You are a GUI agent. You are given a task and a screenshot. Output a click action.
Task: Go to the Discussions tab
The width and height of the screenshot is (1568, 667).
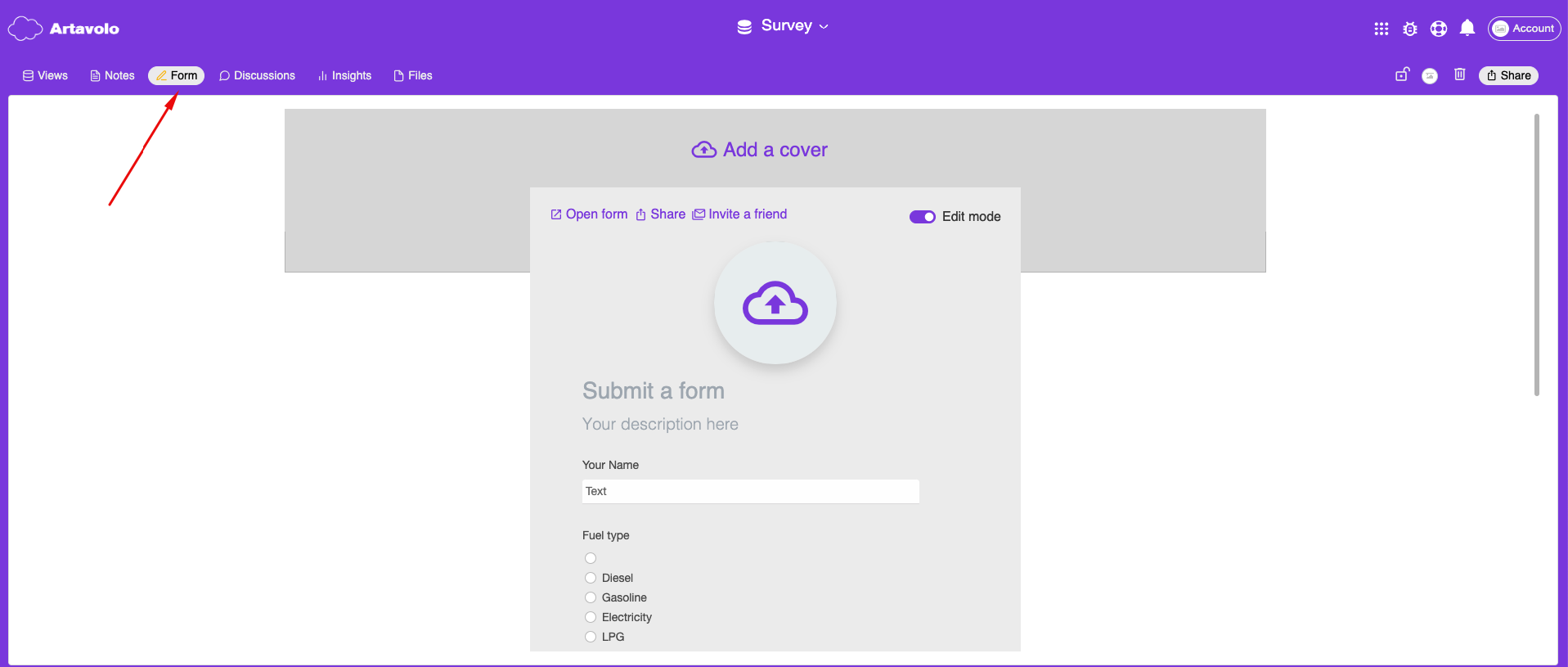[x=257, y=75]
